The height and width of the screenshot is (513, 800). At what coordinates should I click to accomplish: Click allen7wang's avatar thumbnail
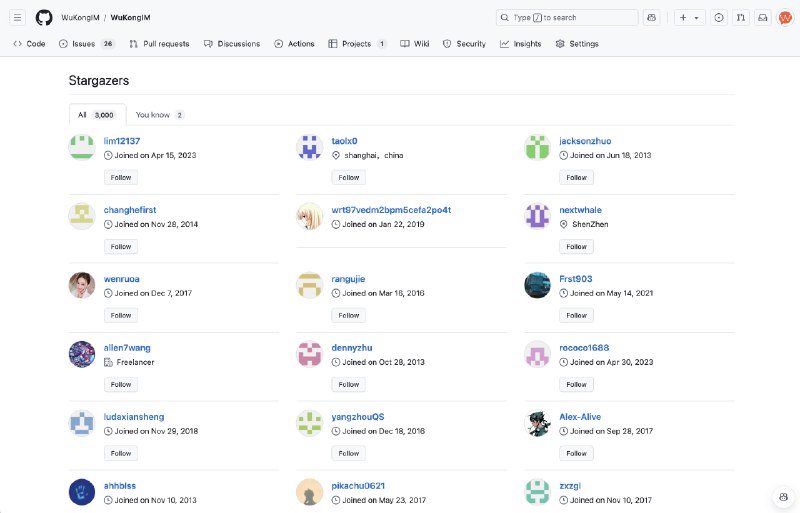coord(82,354)
